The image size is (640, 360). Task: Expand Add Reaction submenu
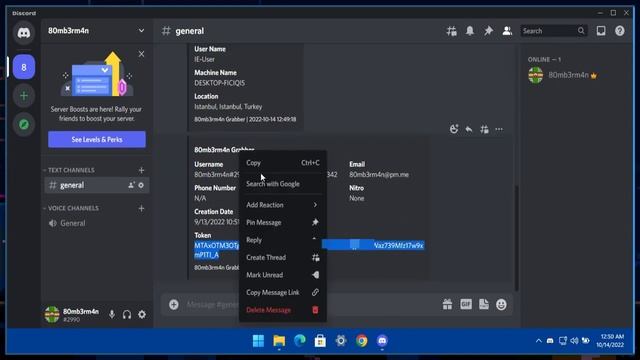282,205
